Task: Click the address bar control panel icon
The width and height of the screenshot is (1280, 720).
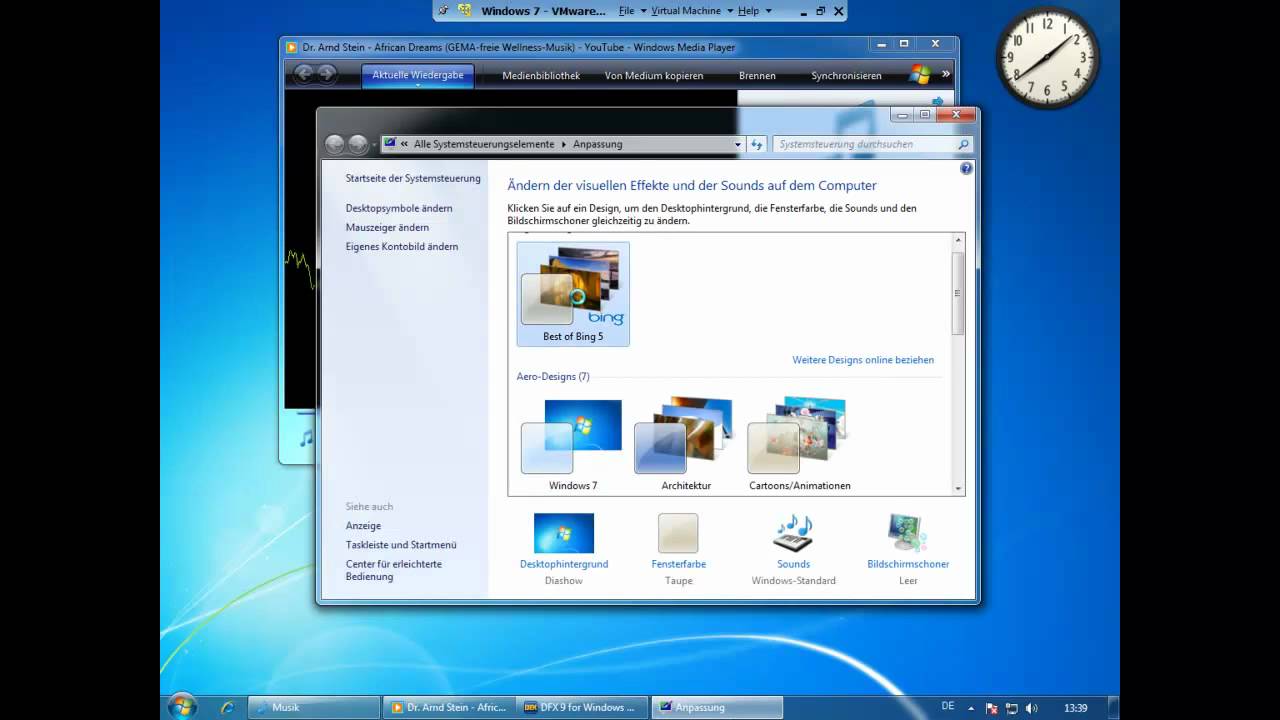Action: [390, 144]
